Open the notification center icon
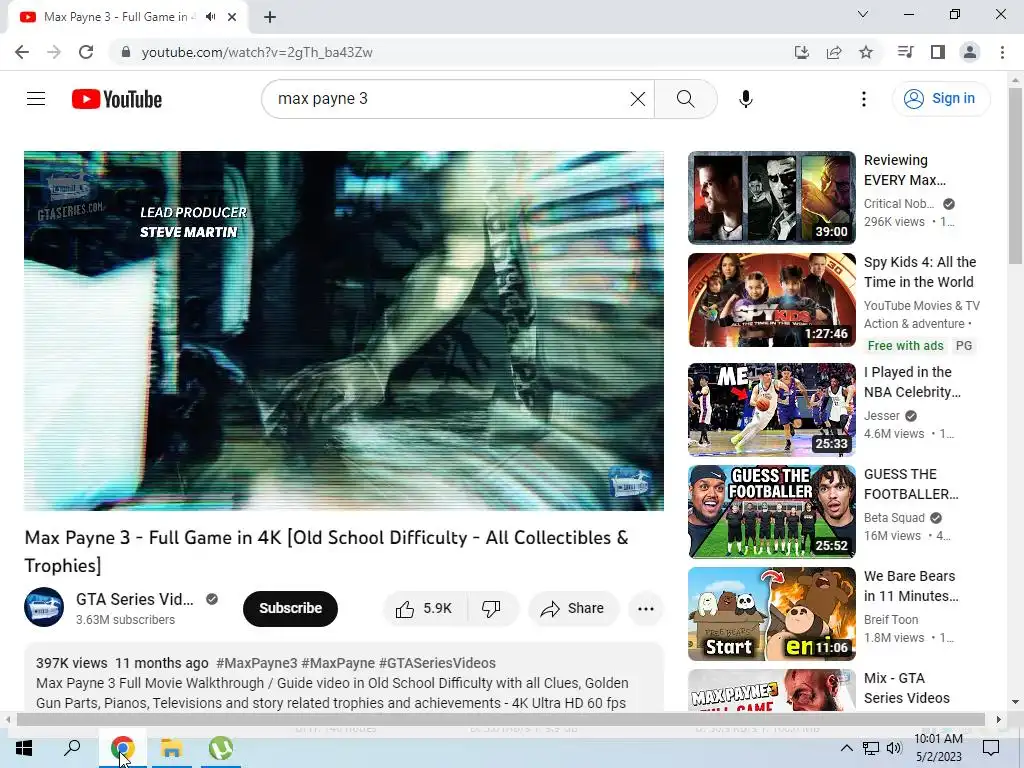 point(991,748)
